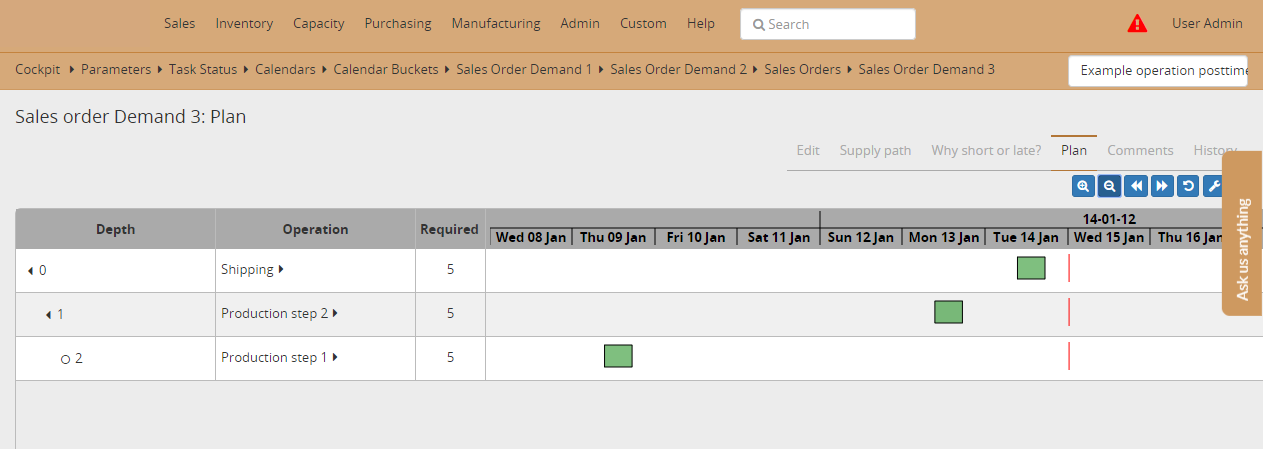Viewport: 1263px width, 449px height.
Task: Click the Wed 15 Jan date header
Action: pyautogui.click(x=1109, y=237)
